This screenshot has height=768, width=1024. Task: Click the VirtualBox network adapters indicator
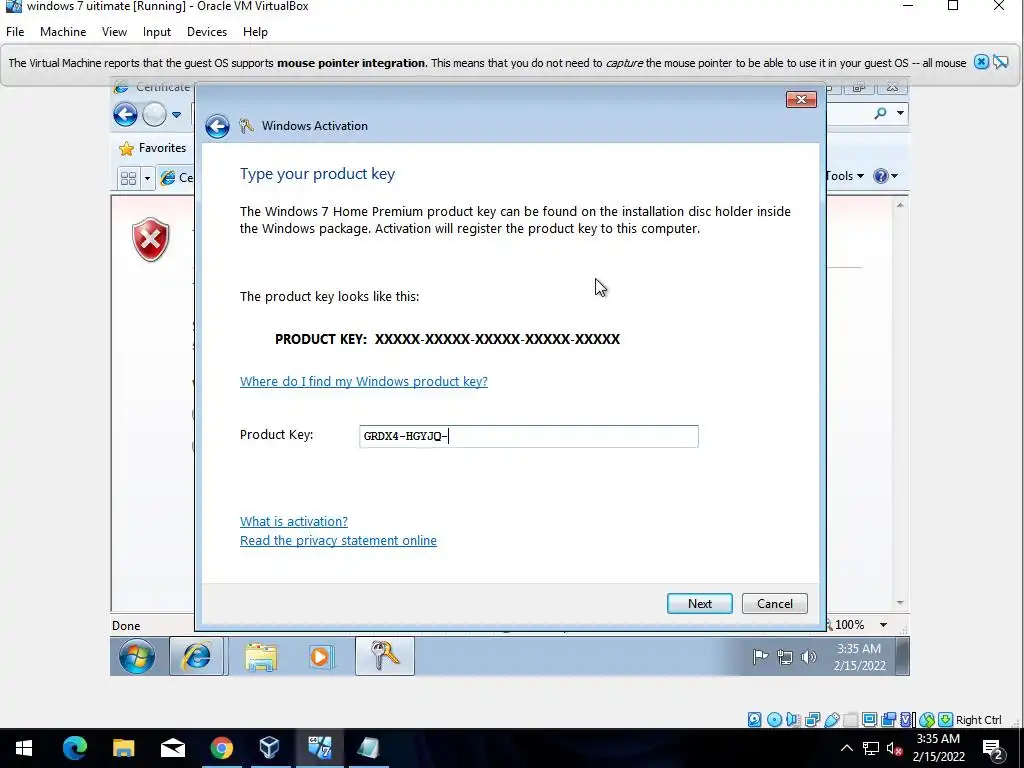pyautogui.click(x=812, y=720)
